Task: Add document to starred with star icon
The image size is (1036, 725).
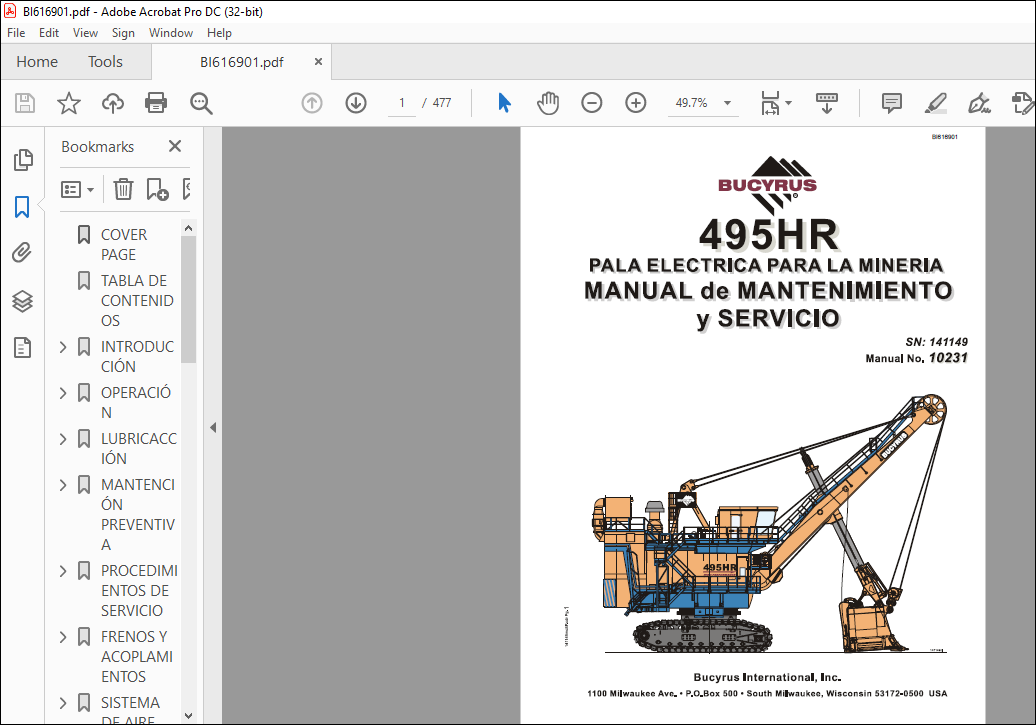Action: (x=69, y=103)
